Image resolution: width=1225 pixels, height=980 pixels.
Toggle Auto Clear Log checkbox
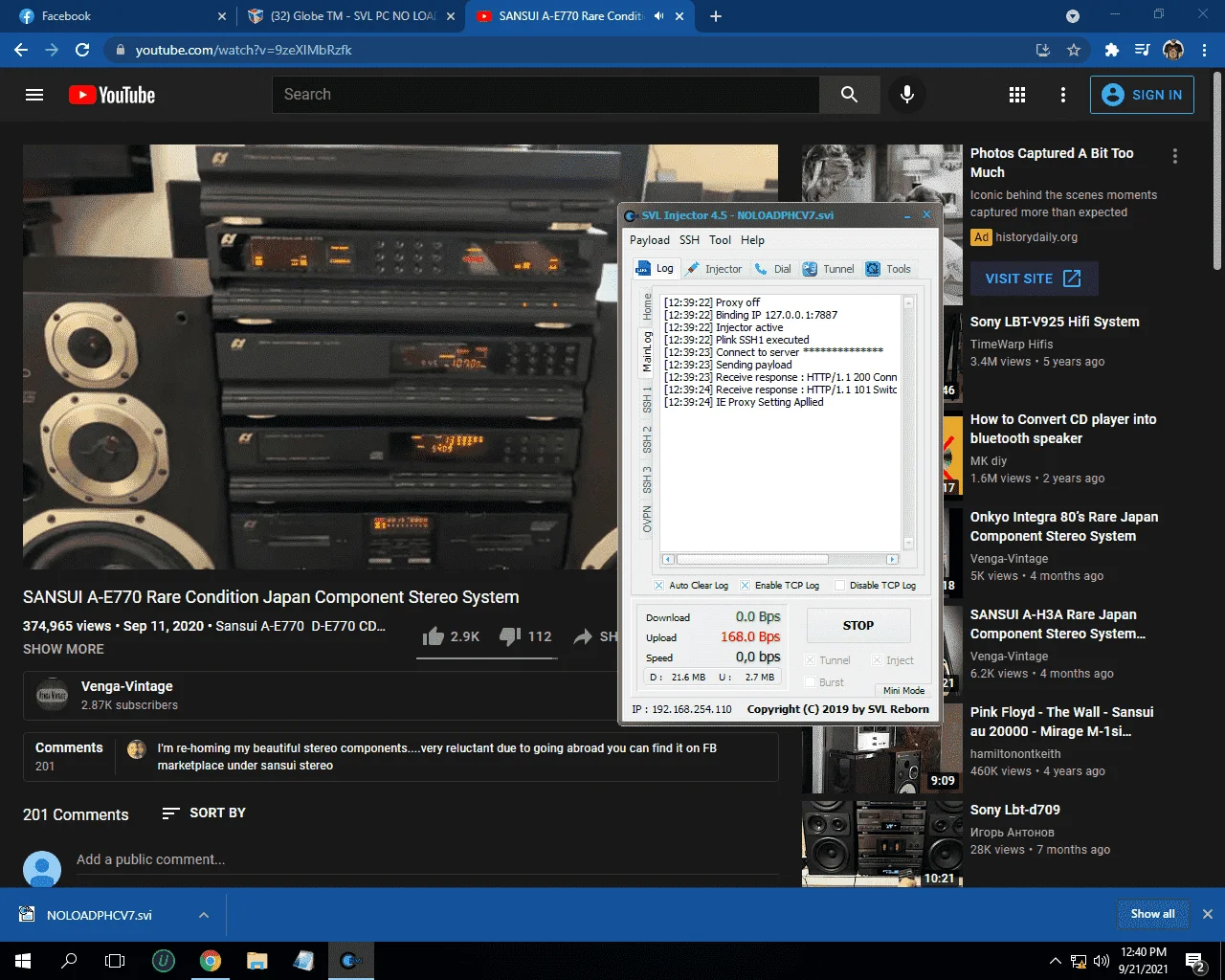click(659, 585)
